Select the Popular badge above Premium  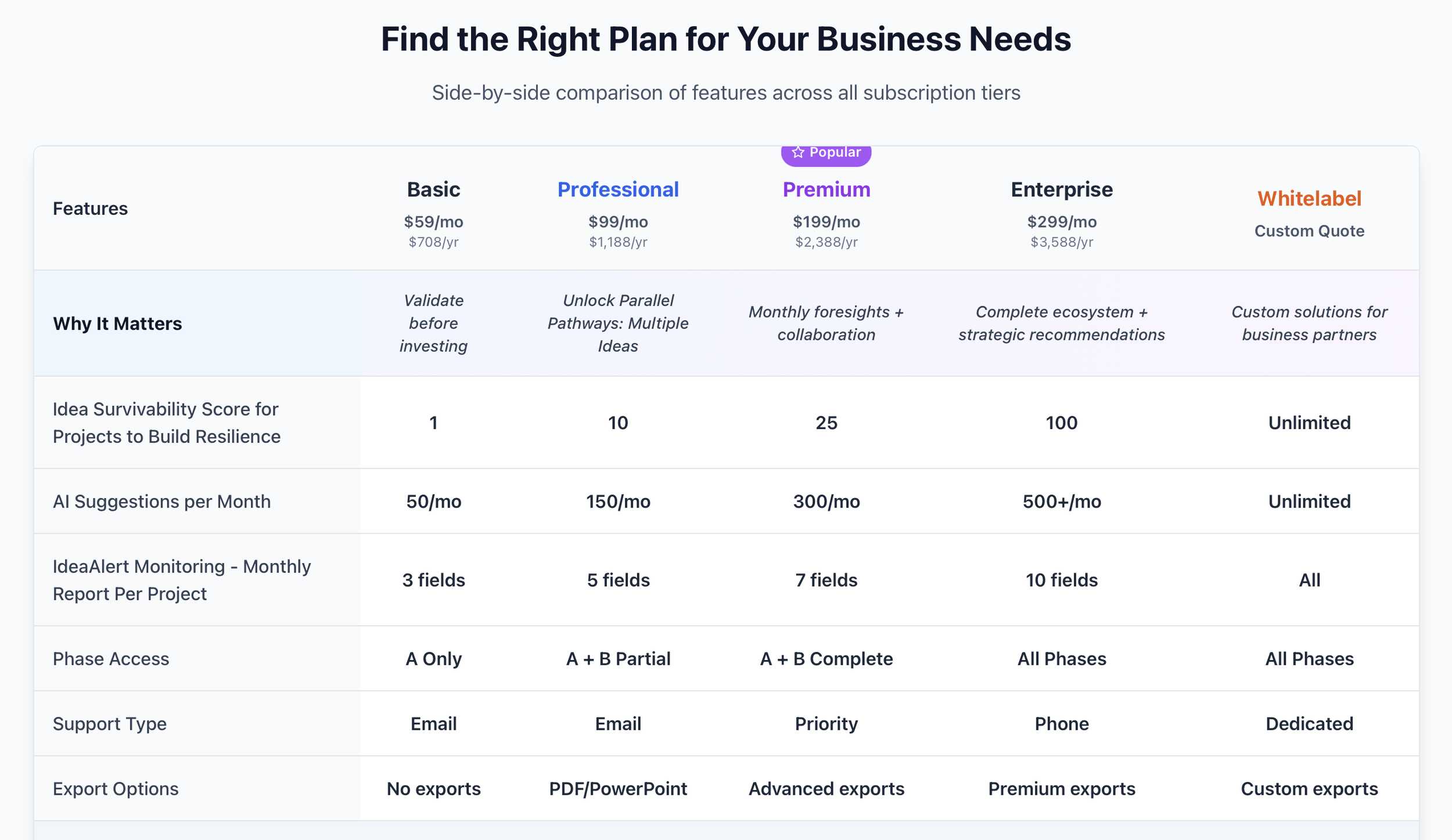(826, 153)
